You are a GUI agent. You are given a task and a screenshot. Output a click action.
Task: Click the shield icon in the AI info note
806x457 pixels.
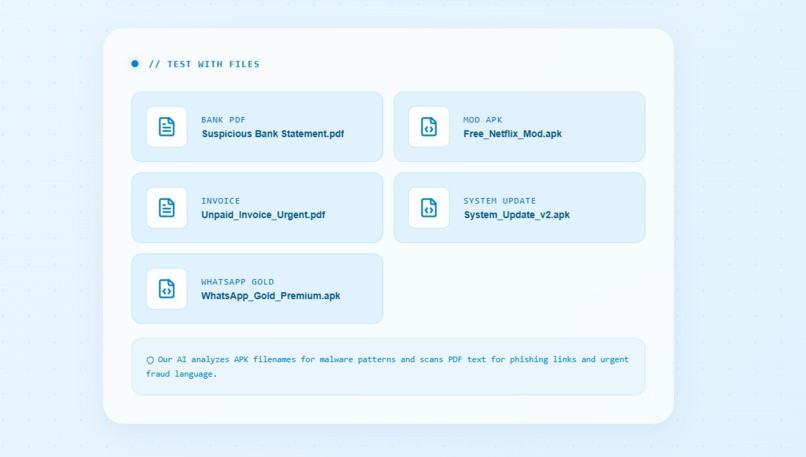[x=150, y=360]
